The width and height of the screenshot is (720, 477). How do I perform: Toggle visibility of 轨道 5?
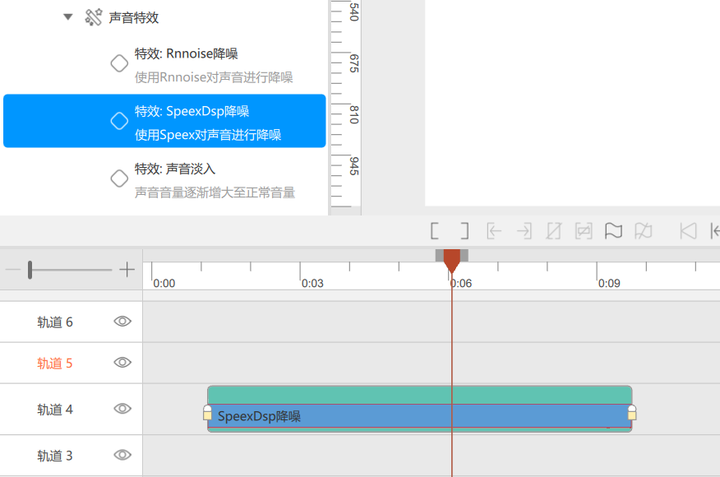123,363
